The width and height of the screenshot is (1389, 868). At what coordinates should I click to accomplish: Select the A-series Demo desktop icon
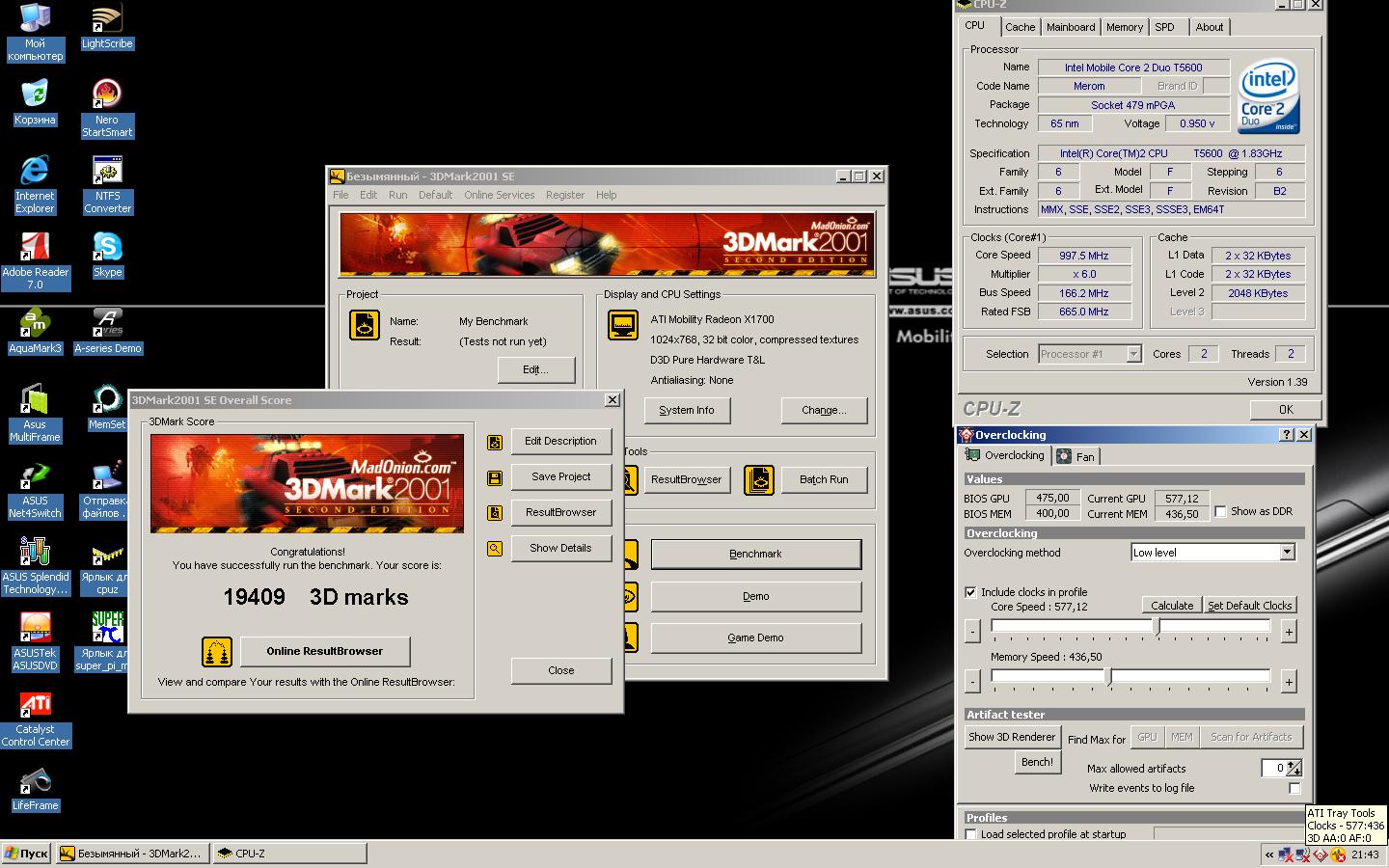[107, 332]
